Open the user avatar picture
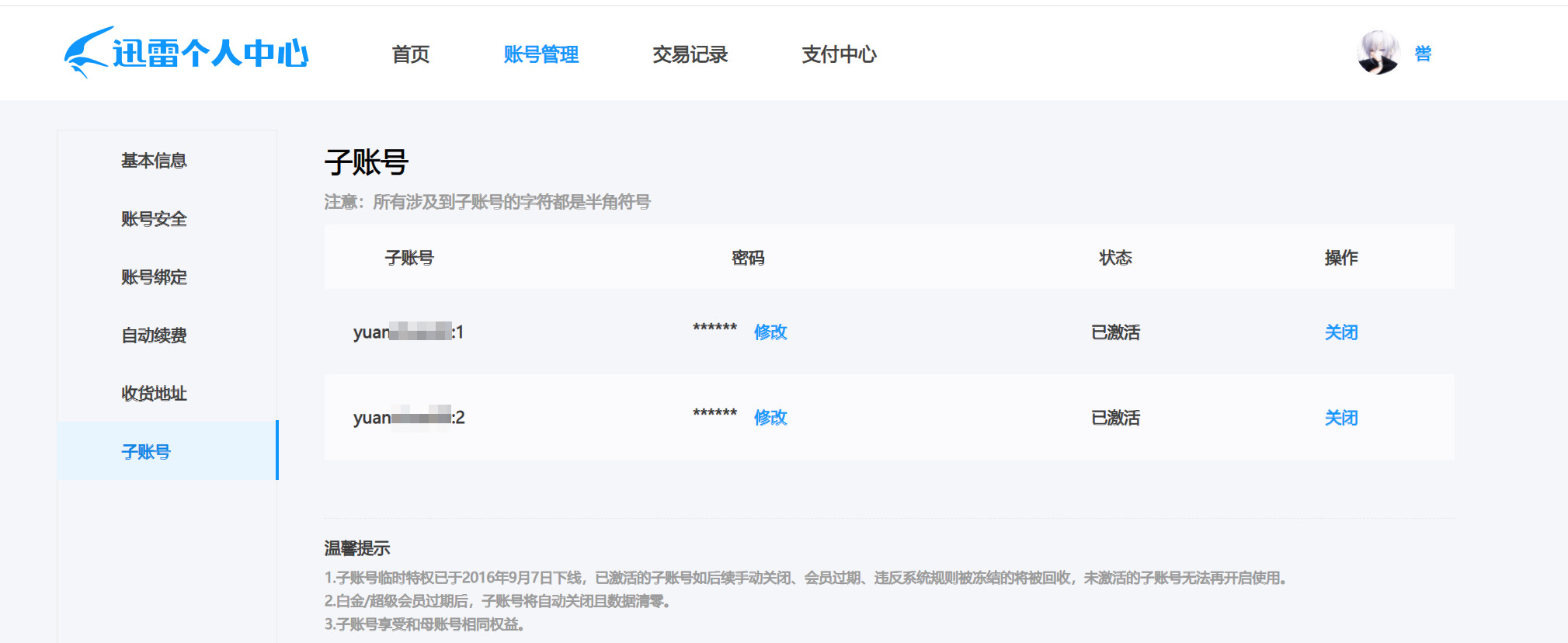Screen dimensions: 1568x643 1378,53
